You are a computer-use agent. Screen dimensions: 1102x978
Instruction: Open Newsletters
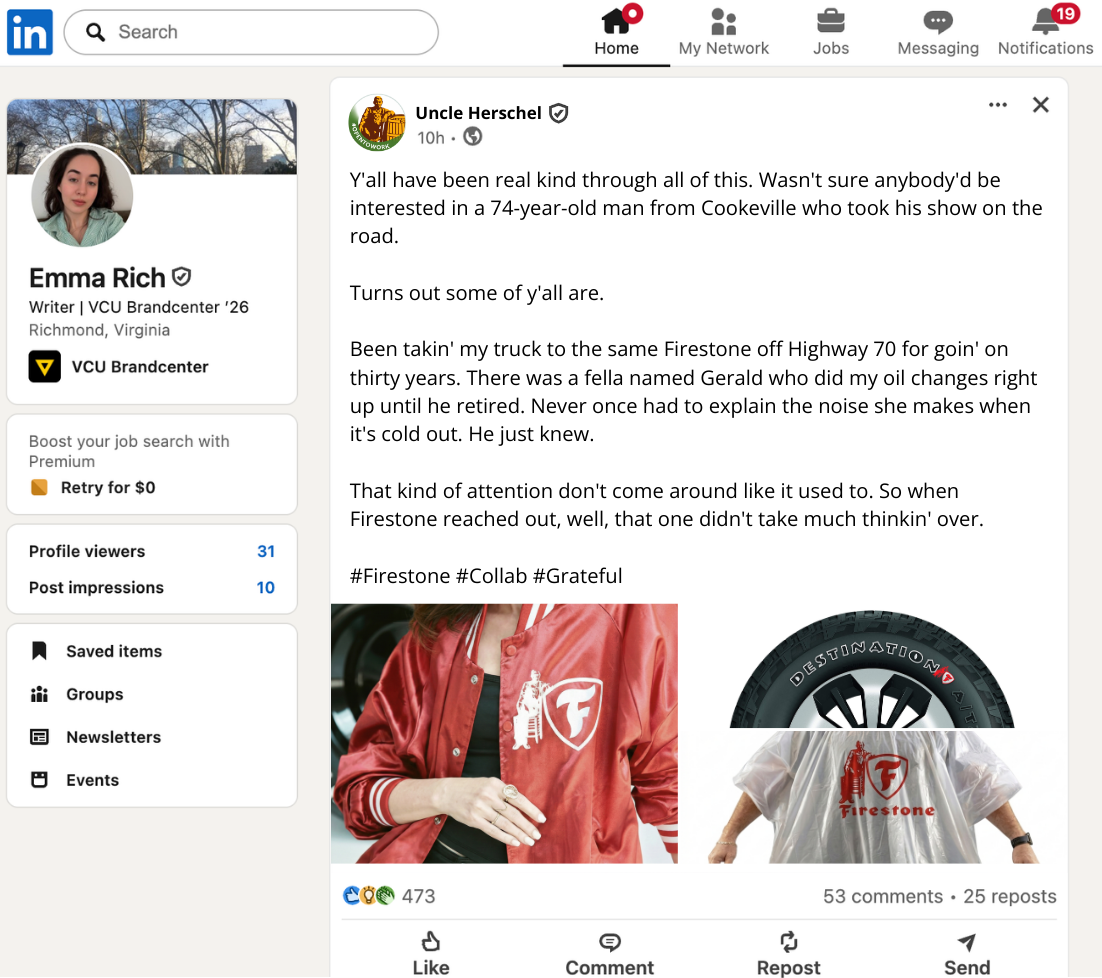tap(113, 737)
